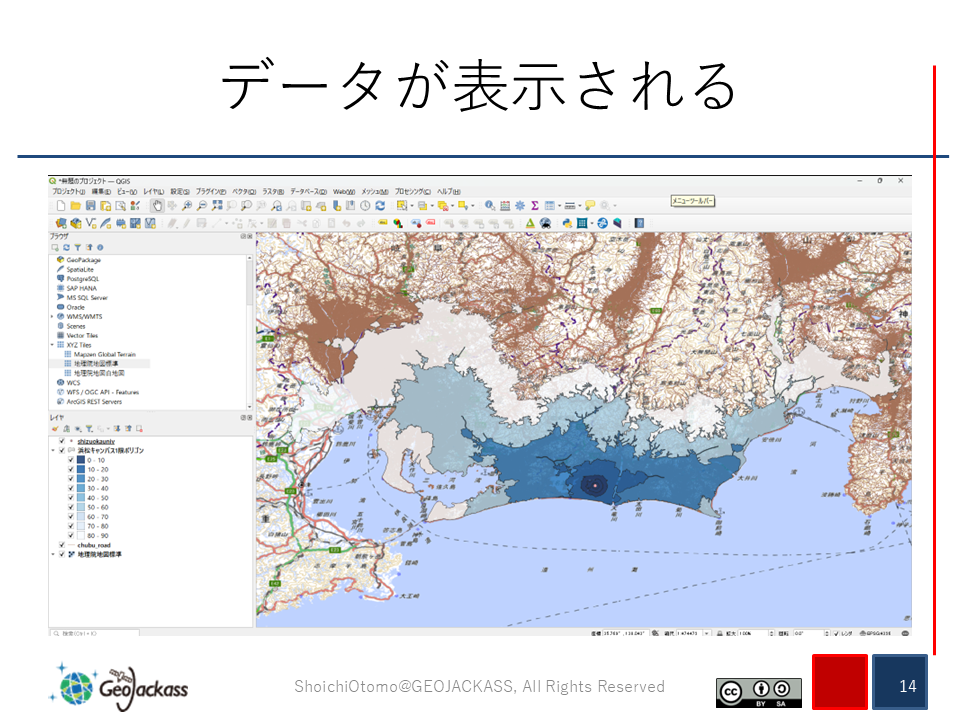Click the refresh icon in browser panel
Viewport: 960px width, 720px height.
pyautogui.click(x=66, y=247)
